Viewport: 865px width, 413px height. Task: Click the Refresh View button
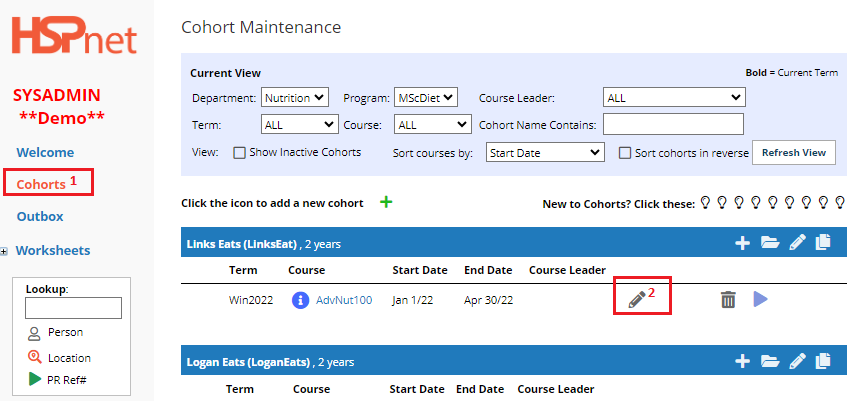794,153
